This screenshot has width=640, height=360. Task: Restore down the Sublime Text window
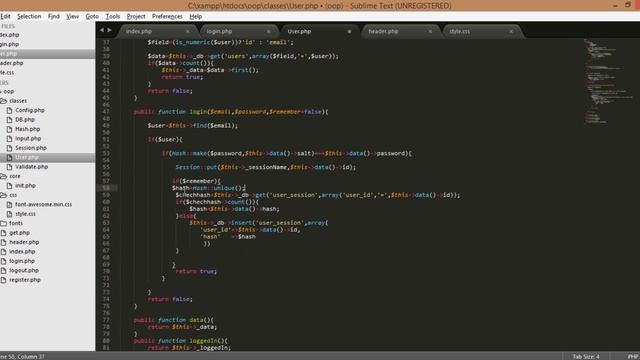628,5
